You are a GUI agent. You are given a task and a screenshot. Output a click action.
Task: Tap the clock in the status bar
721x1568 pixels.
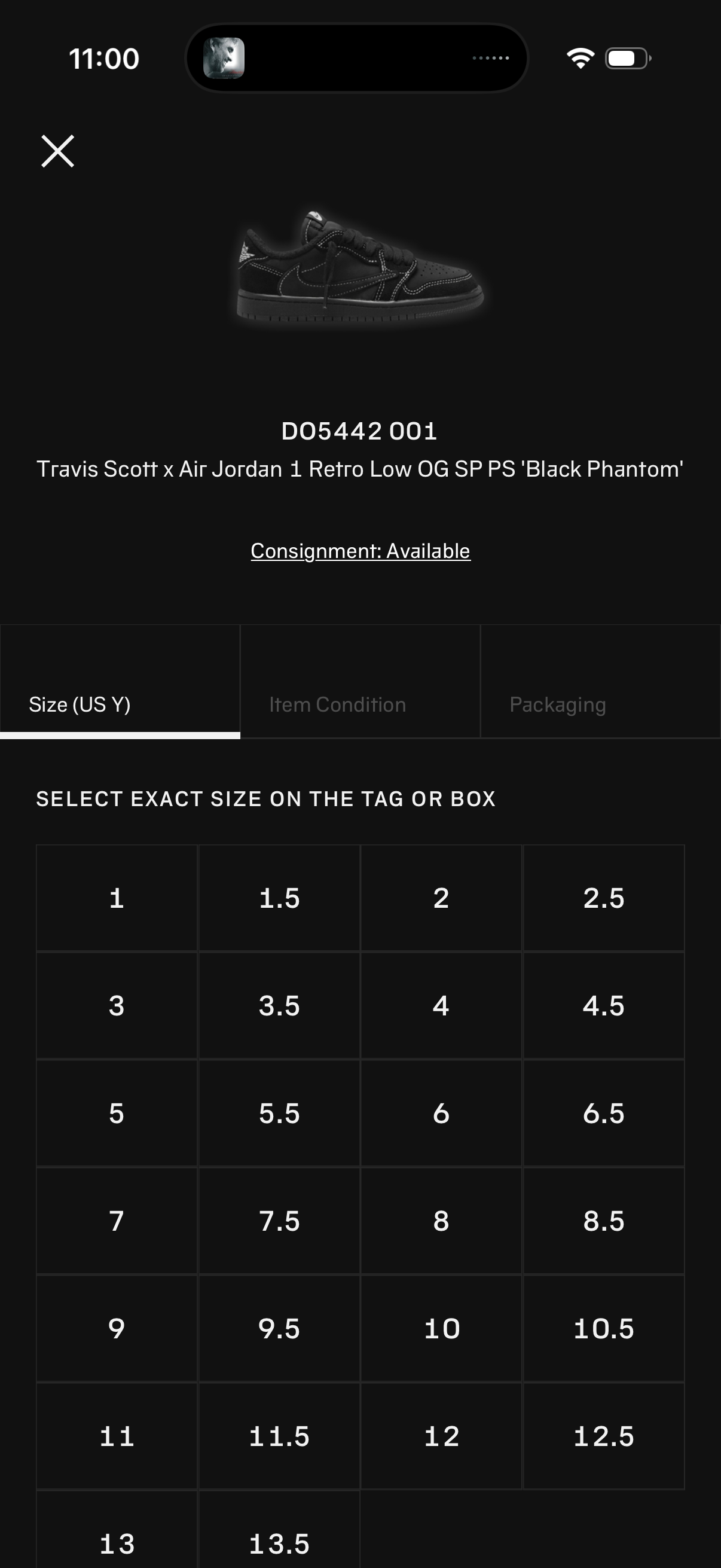coord(104,58)
